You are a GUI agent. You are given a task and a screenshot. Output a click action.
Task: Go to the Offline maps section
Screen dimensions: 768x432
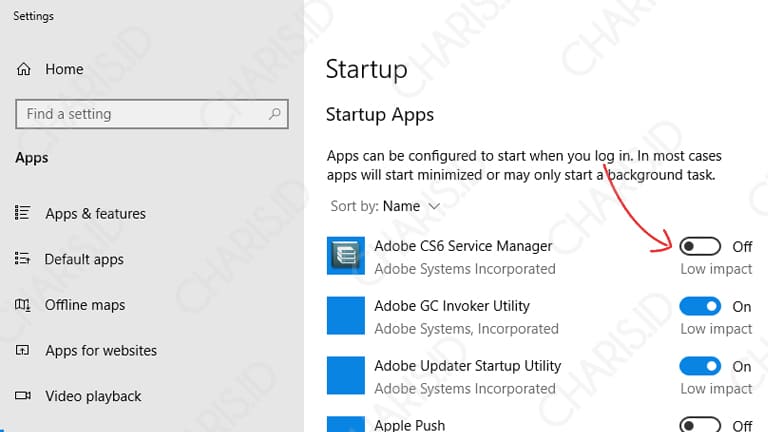85,305
